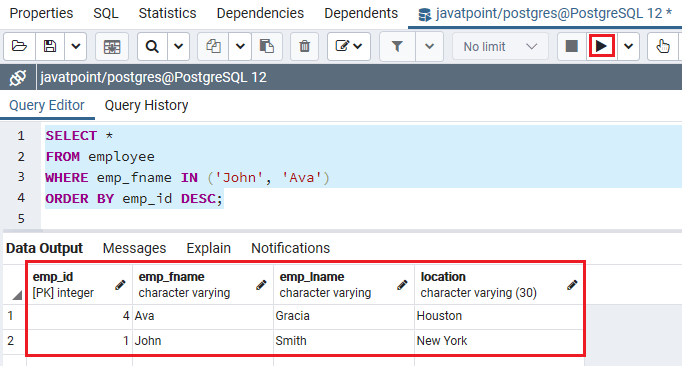The height and width of the screenshot is (366, 682).
Task: Click the emp_fname column header
Action: pos(203,285)
